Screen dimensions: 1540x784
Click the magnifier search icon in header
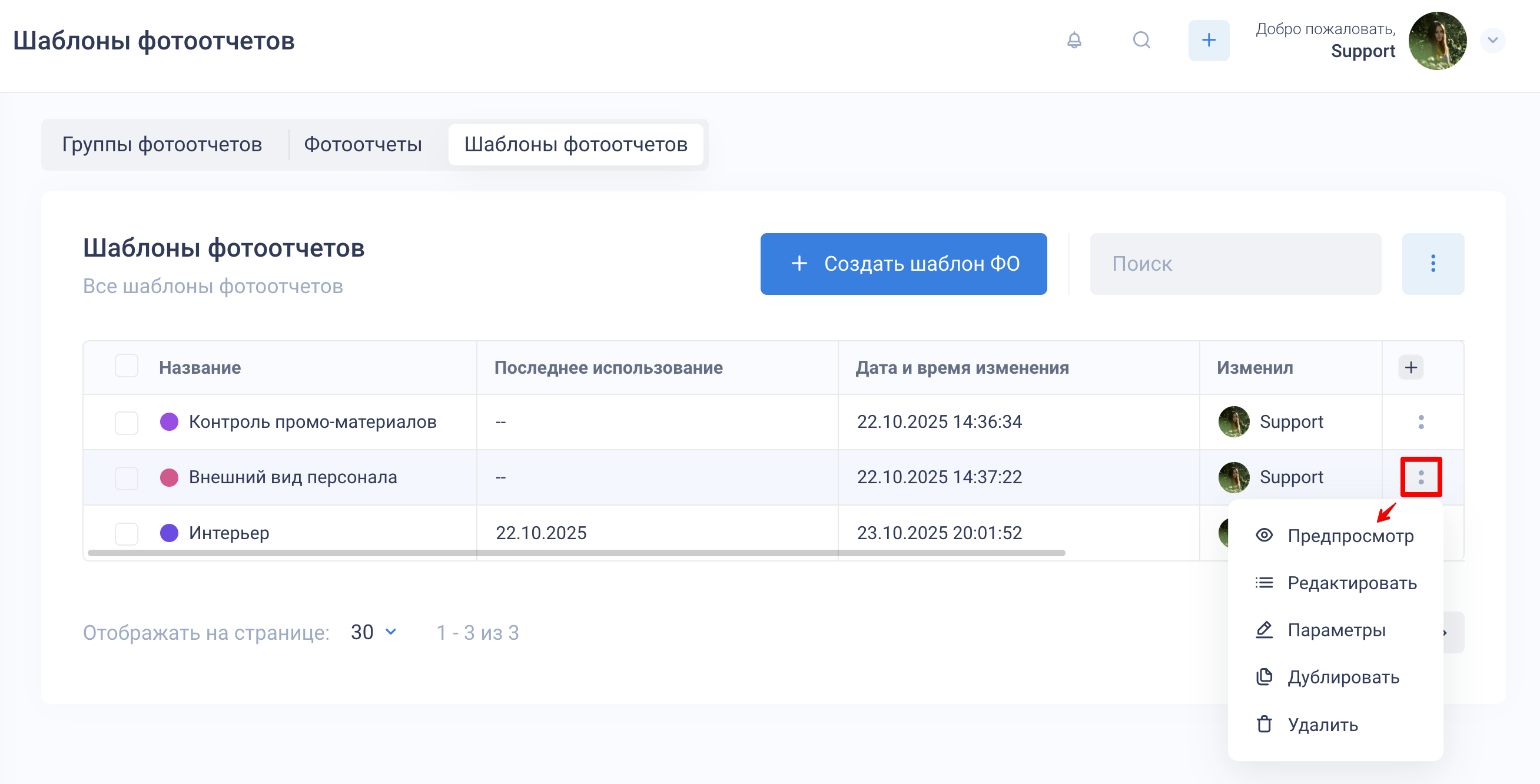[x=1141, y=40]
